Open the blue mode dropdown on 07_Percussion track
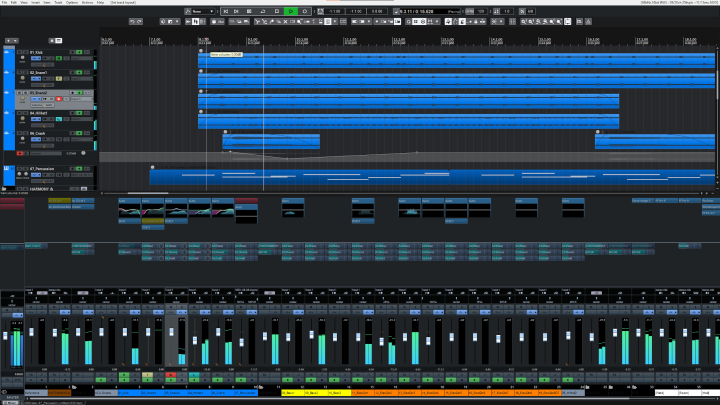This screenshot has height=405, width=720. (x=36, y=174)
